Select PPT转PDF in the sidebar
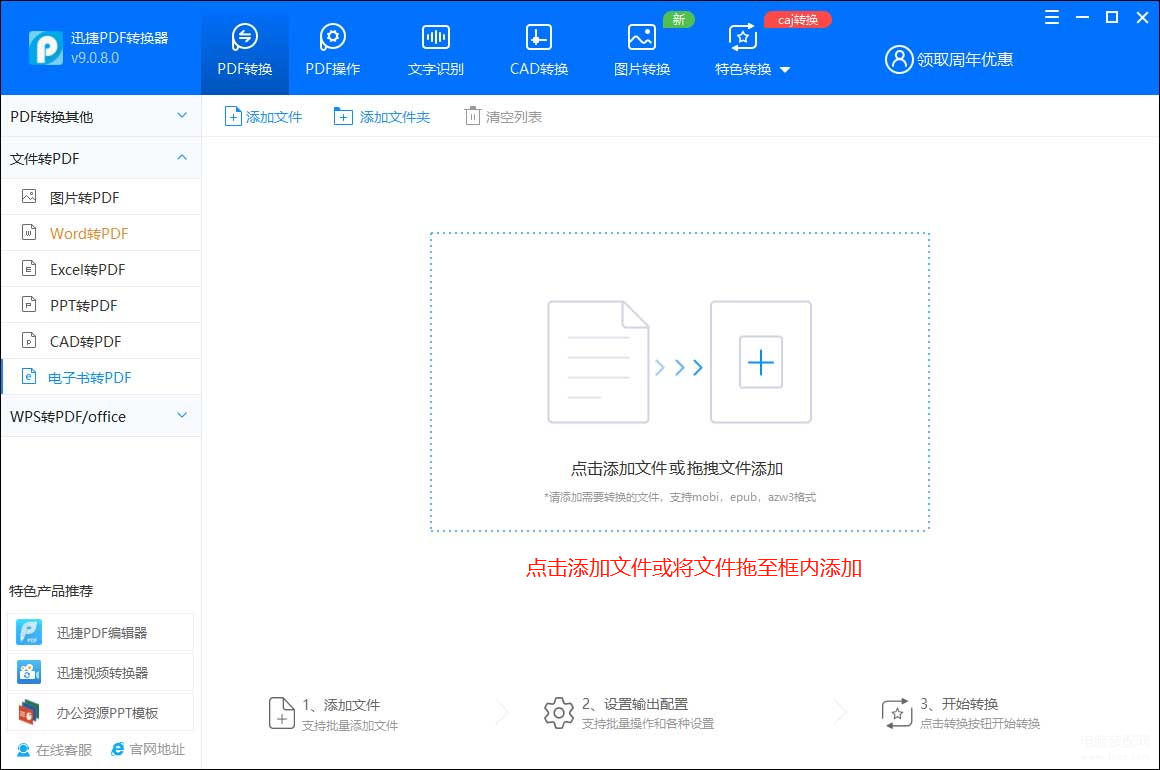This screenshot has height=770, width=1160. 101,305
